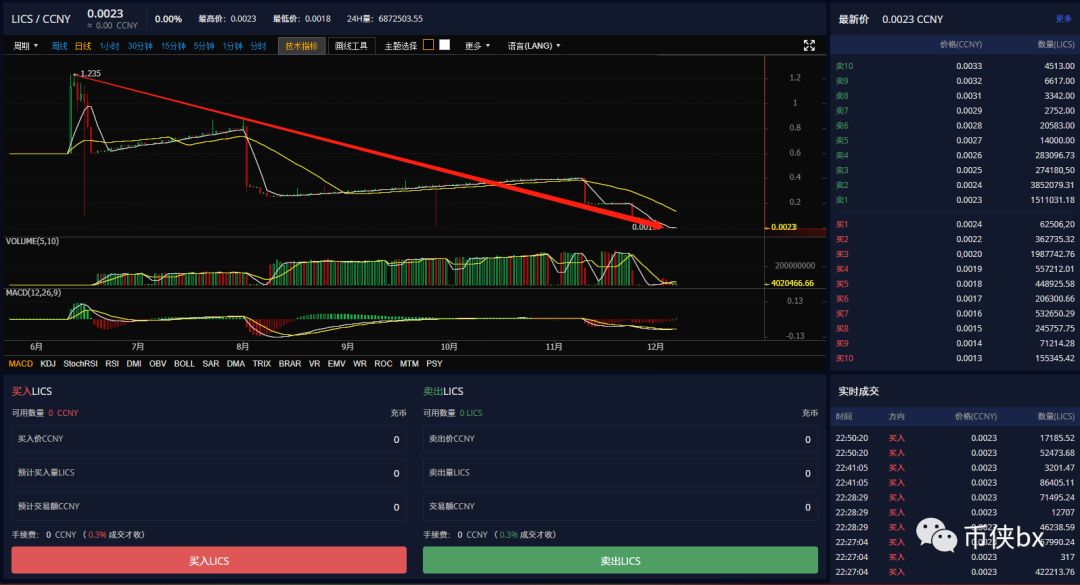Image resolution: width=1080 pixels, height=585 pixels.
Task: Select the OBV indicator
Action: pos(158,364)
